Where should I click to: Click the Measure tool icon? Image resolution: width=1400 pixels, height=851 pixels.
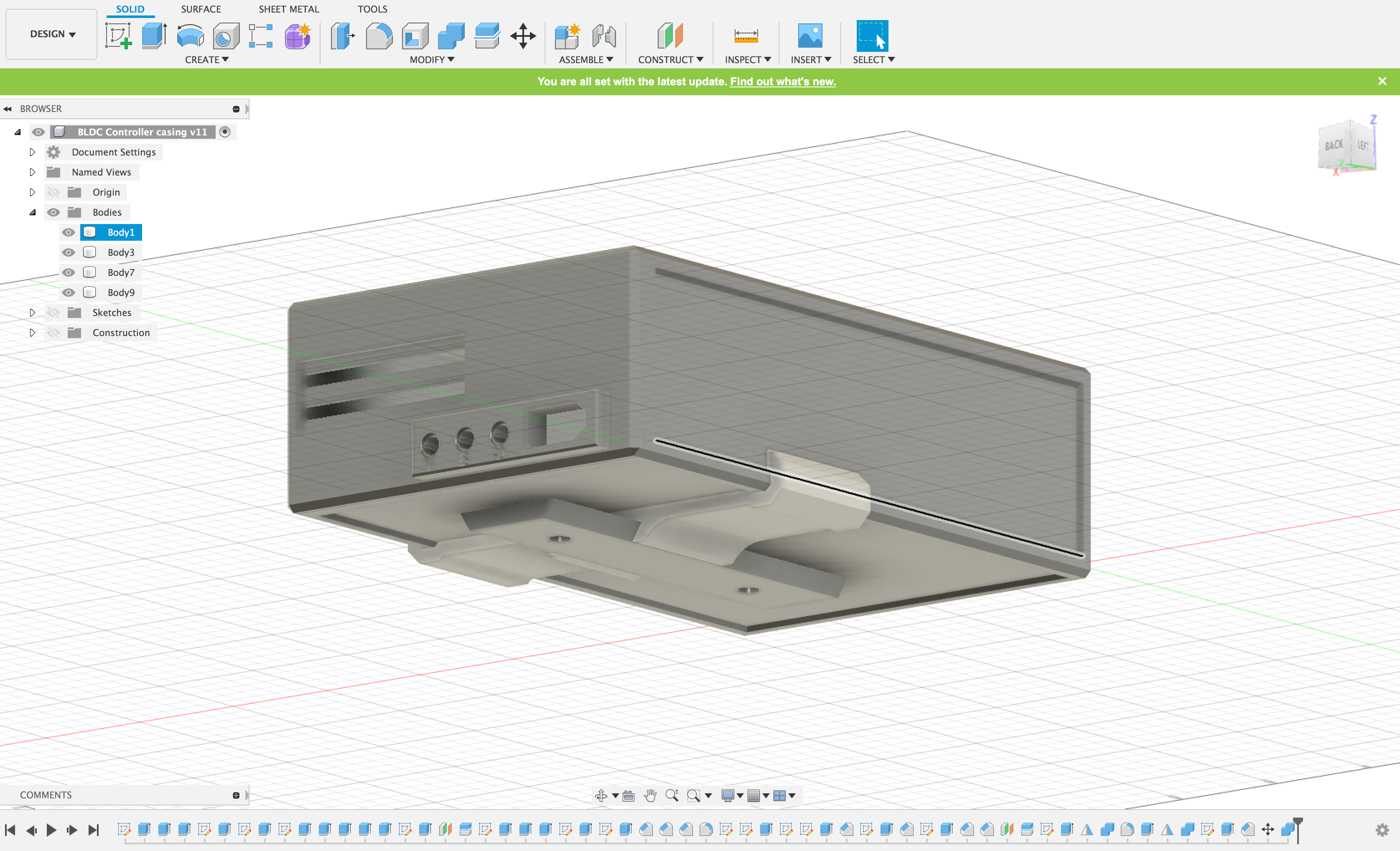pos(746,36)
